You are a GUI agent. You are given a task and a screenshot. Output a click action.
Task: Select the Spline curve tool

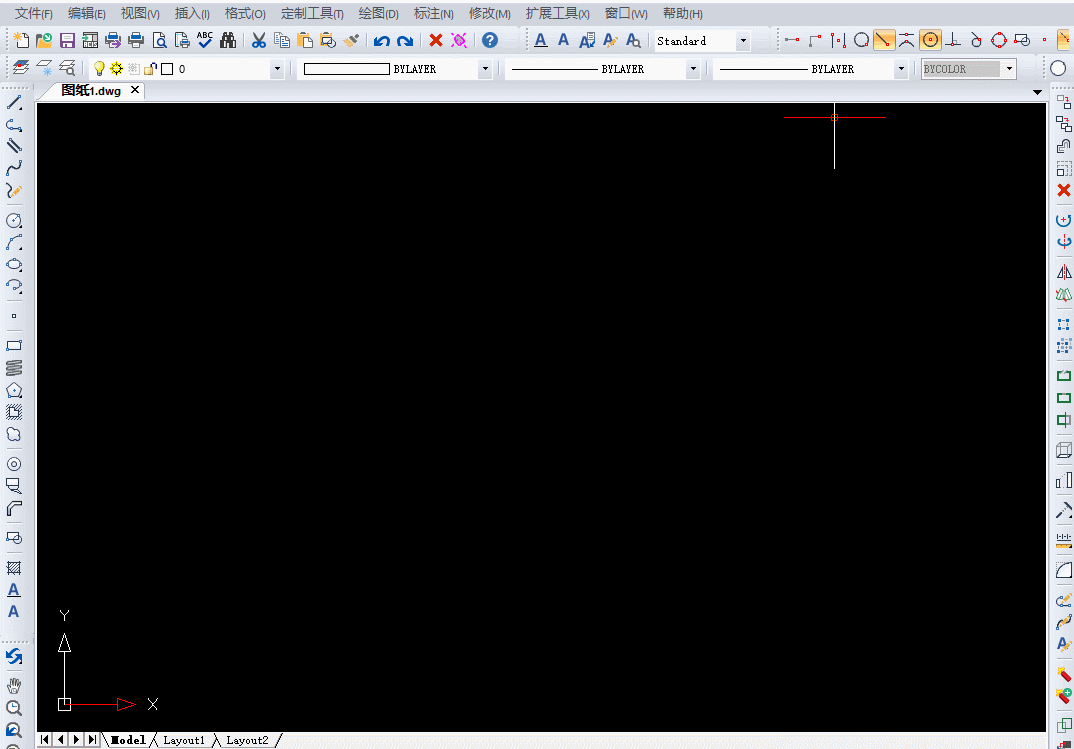click(14, 168)
